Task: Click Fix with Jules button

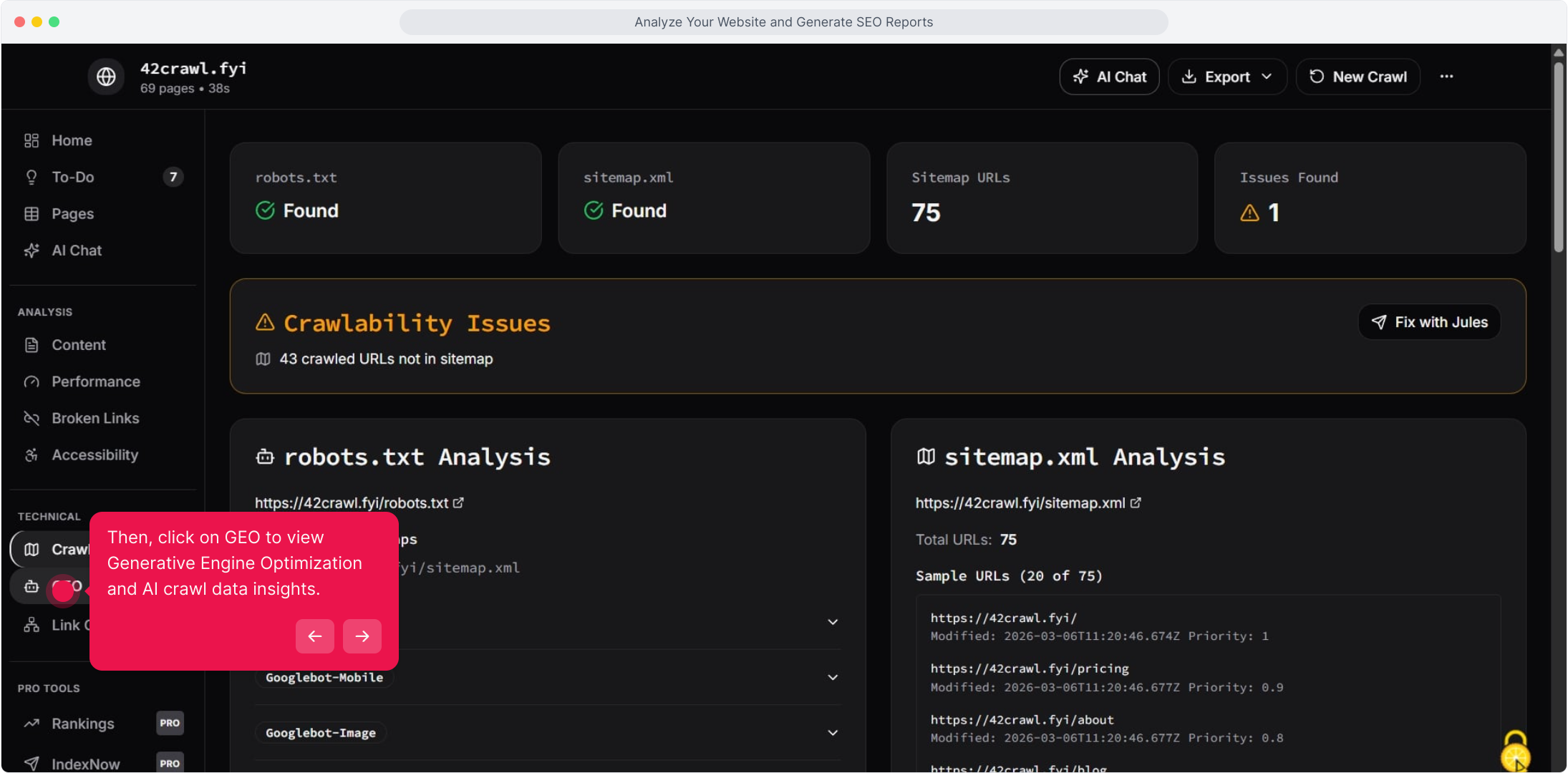Action: (1429, 322)
